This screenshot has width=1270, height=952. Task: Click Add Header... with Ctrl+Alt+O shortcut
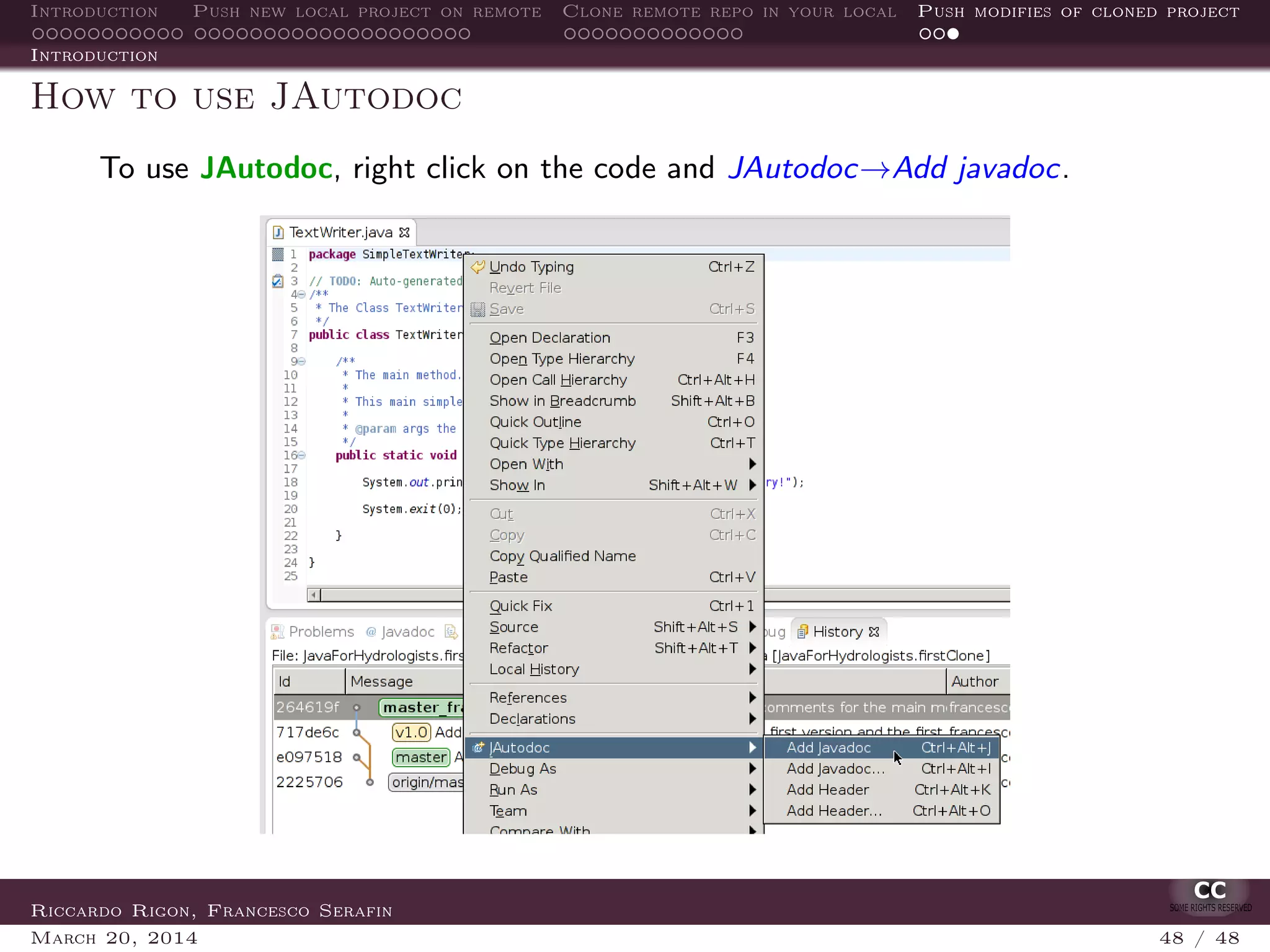coord(882,811)
